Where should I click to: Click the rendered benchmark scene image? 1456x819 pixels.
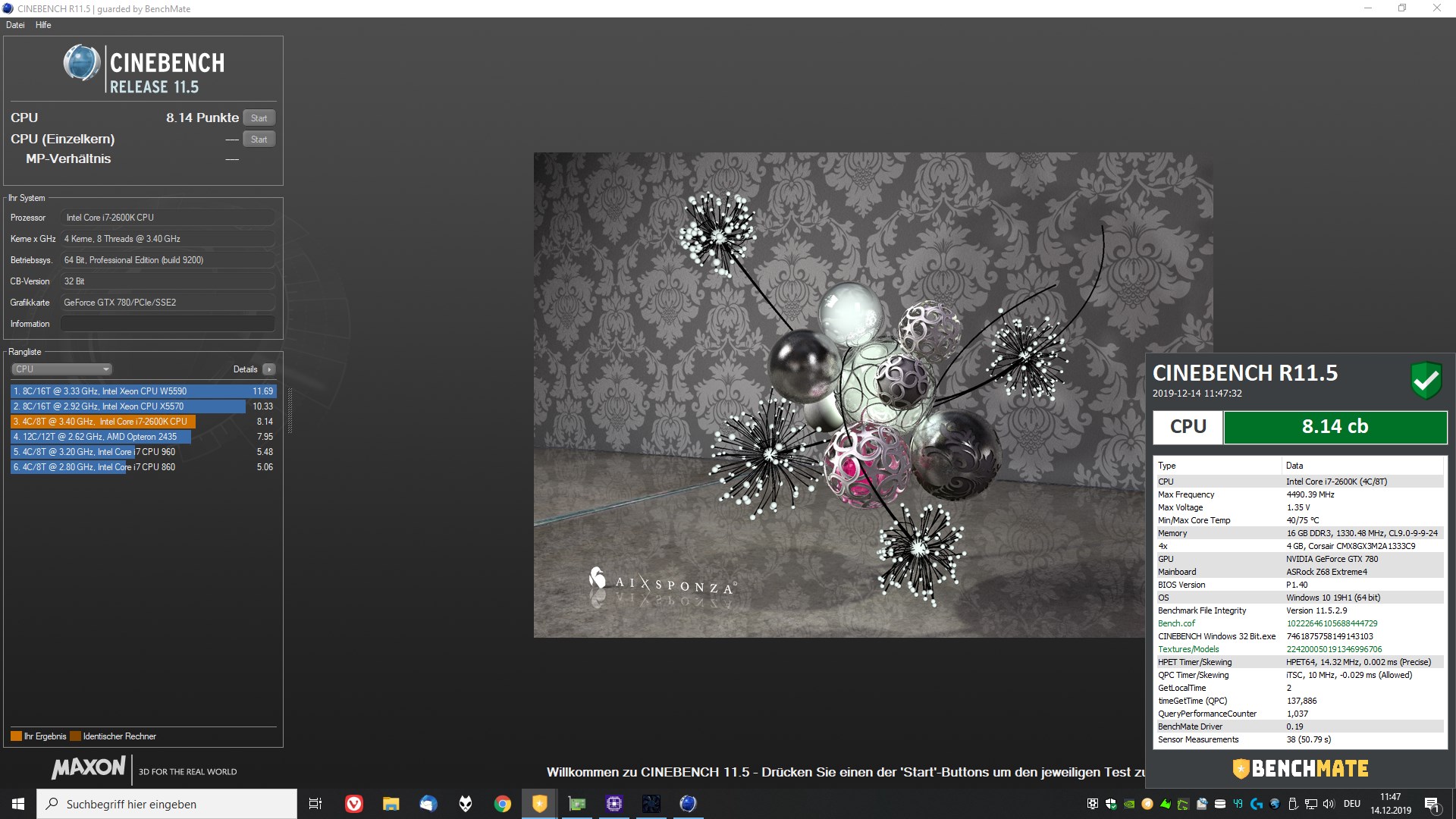(x=873, y=395)
